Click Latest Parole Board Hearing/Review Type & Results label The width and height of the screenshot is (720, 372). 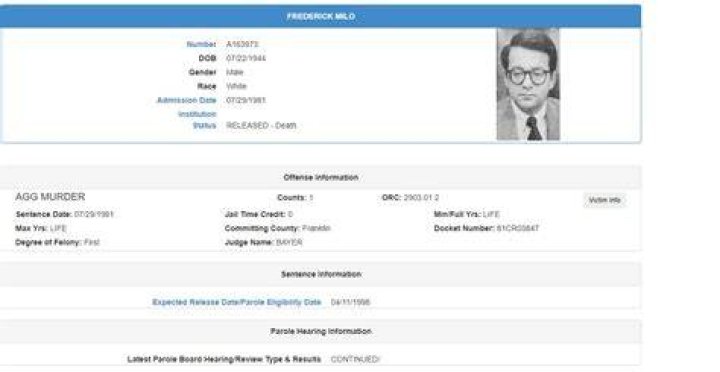coord(224,359)
